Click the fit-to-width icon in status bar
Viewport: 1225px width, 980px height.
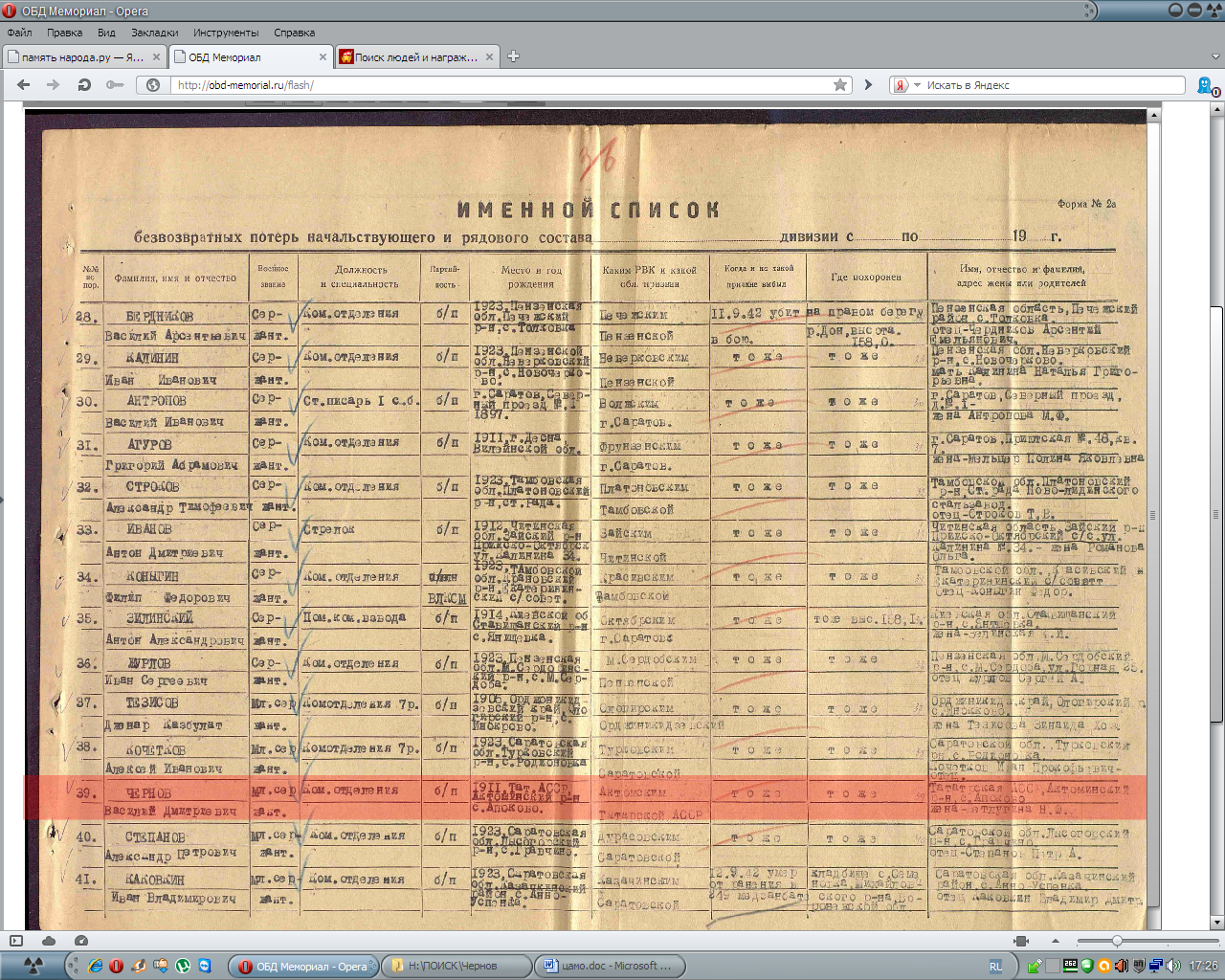(x=1021, y=941)
